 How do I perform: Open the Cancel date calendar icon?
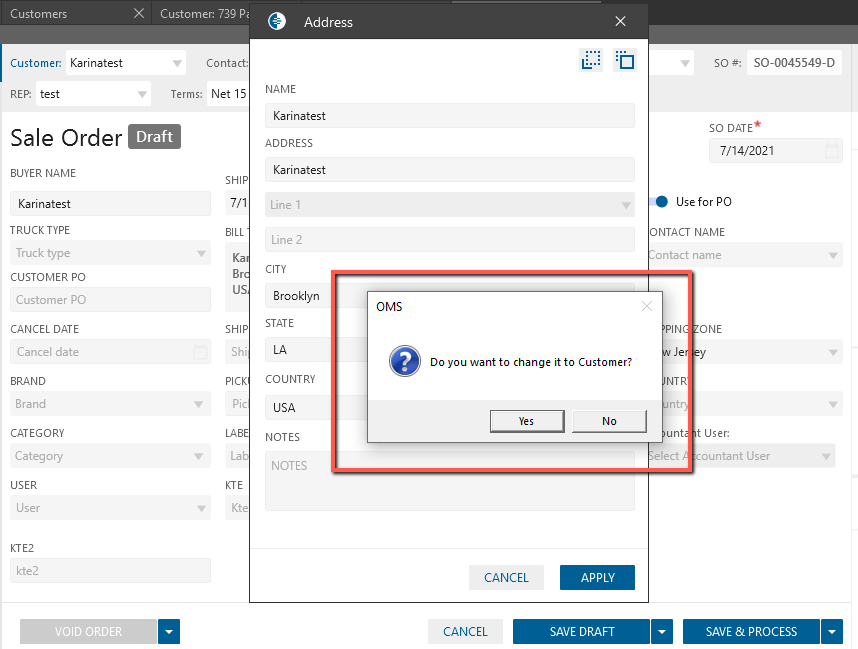[x=200, y=352]
